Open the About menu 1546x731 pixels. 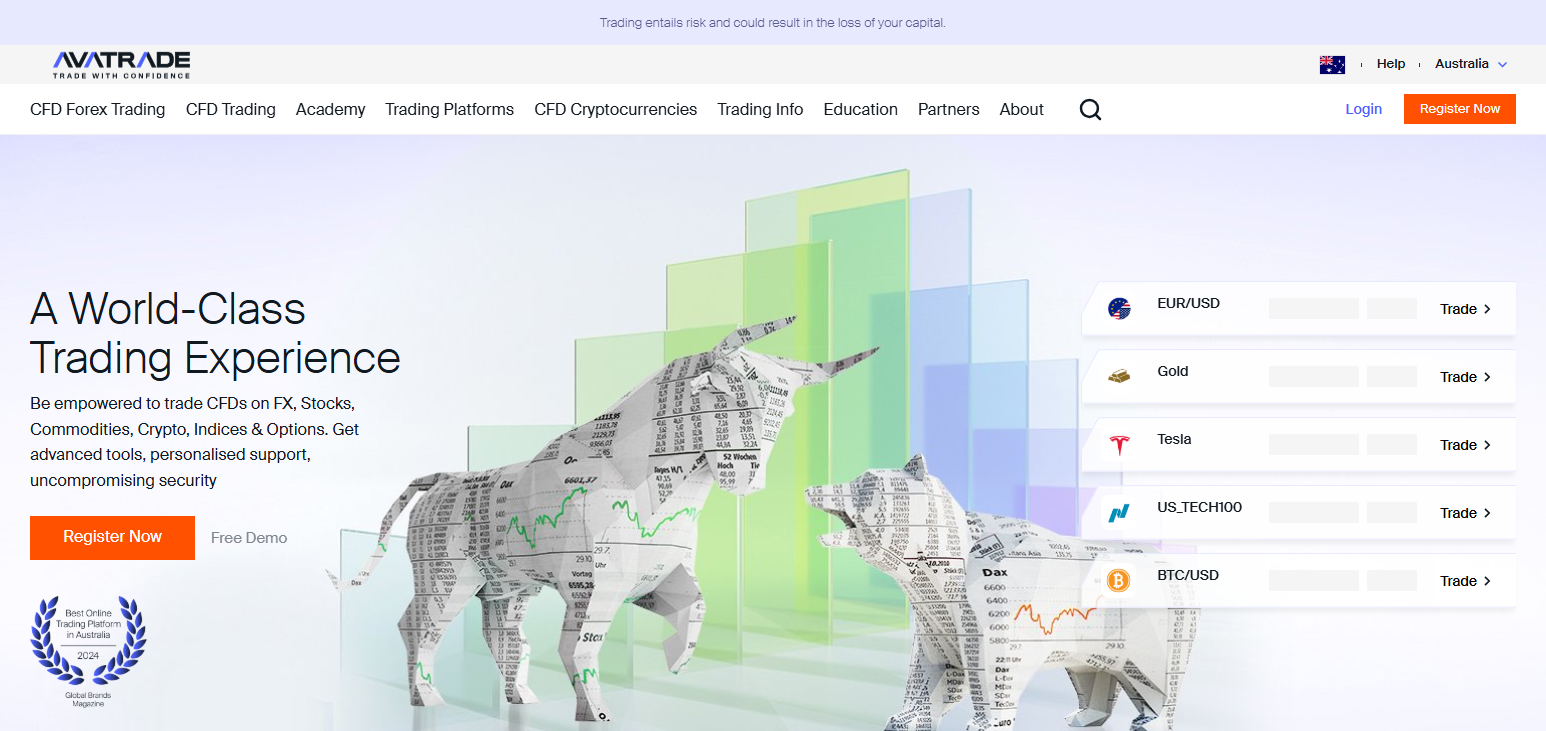pos(1022,110)
